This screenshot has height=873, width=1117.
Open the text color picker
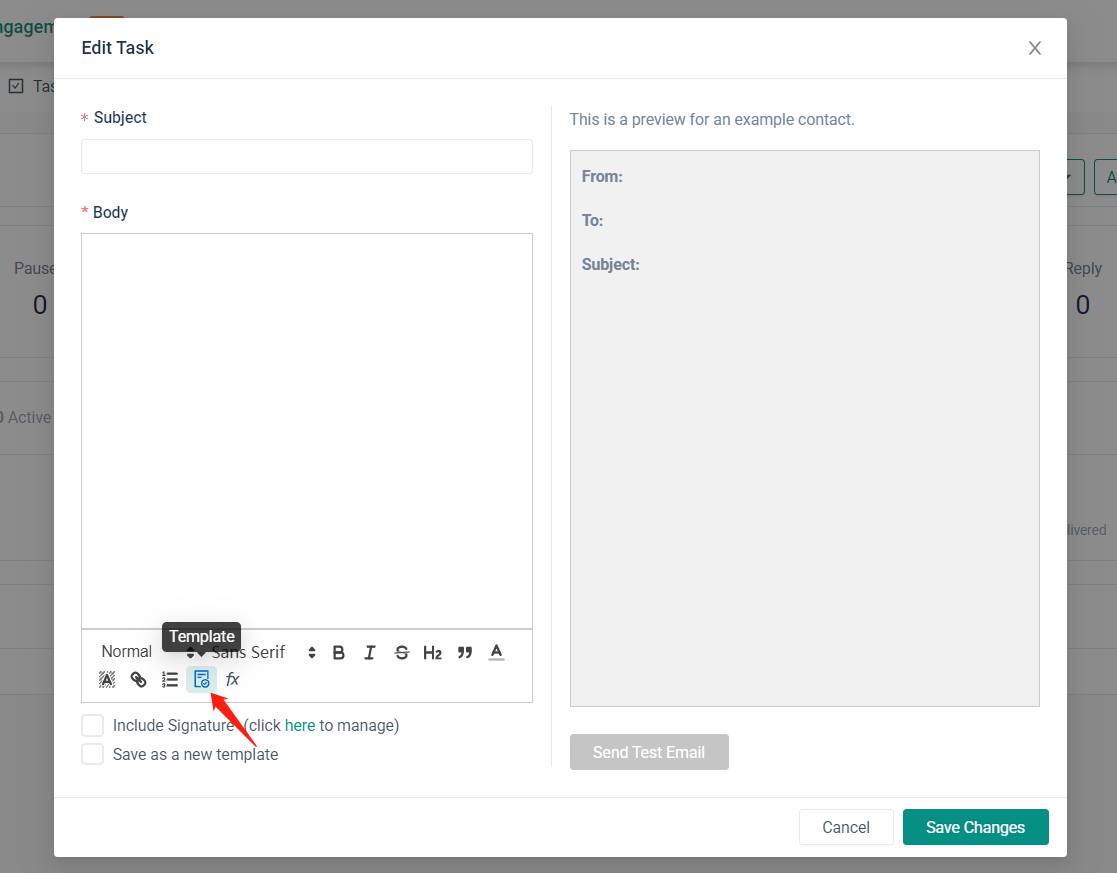[x=496, y=653]
